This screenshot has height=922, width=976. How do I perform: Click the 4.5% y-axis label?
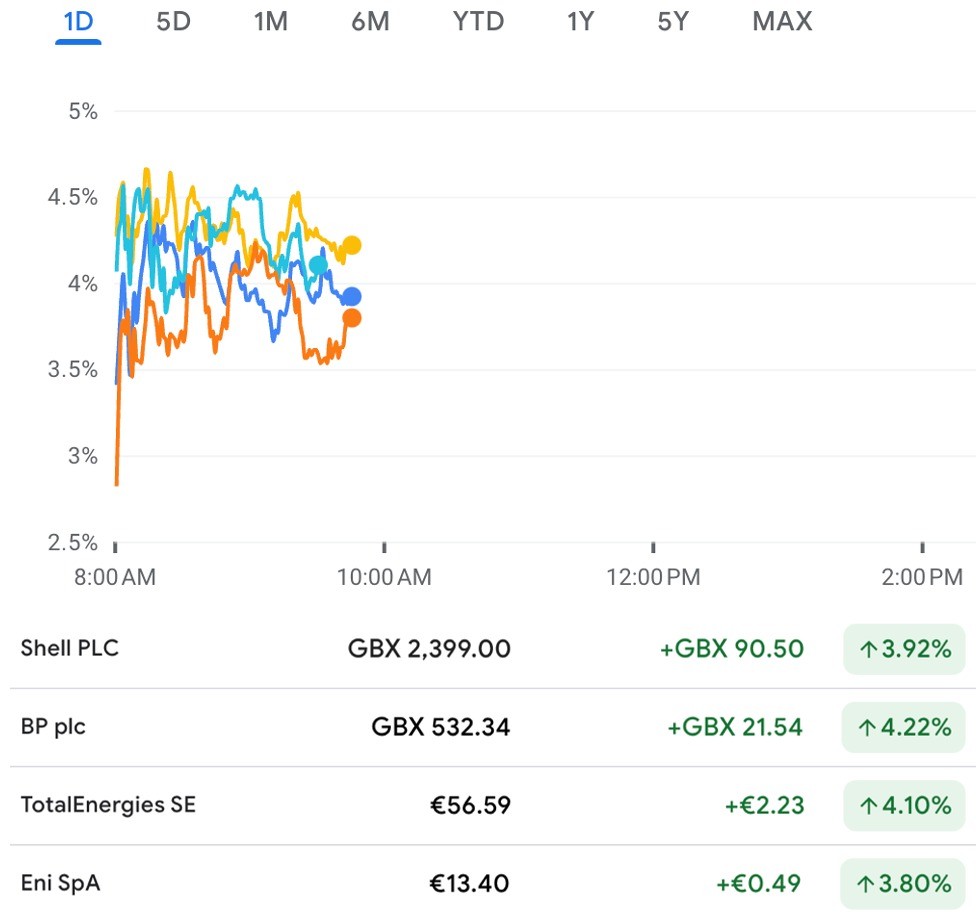tap(73, 197)
